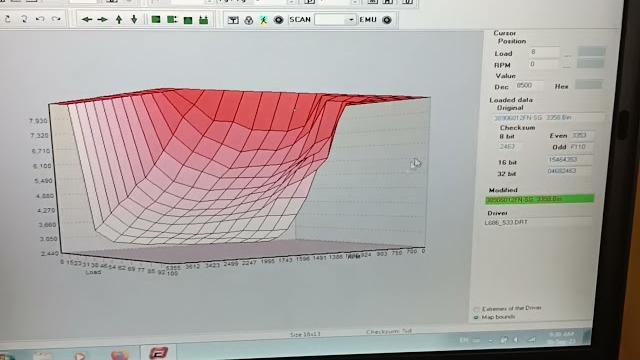Click the green battery-shaped toolbar icon
Image resolution: width=640 pixels, height=360 pixels.
(203, 20)
